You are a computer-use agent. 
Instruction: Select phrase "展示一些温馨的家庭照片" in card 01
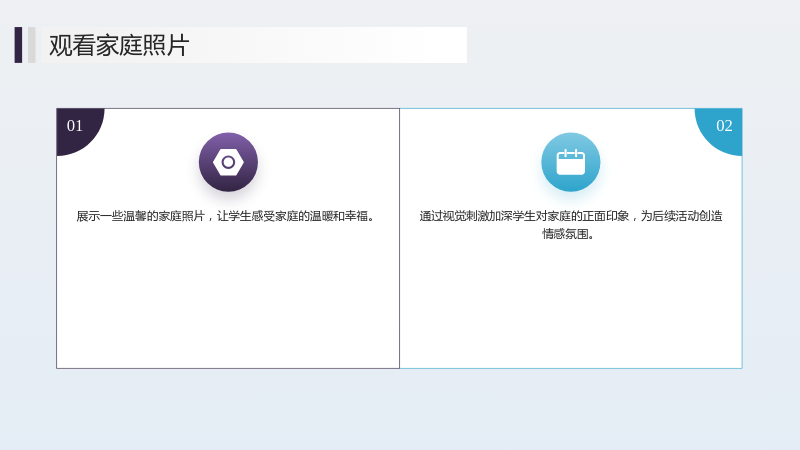pos(141,216)
